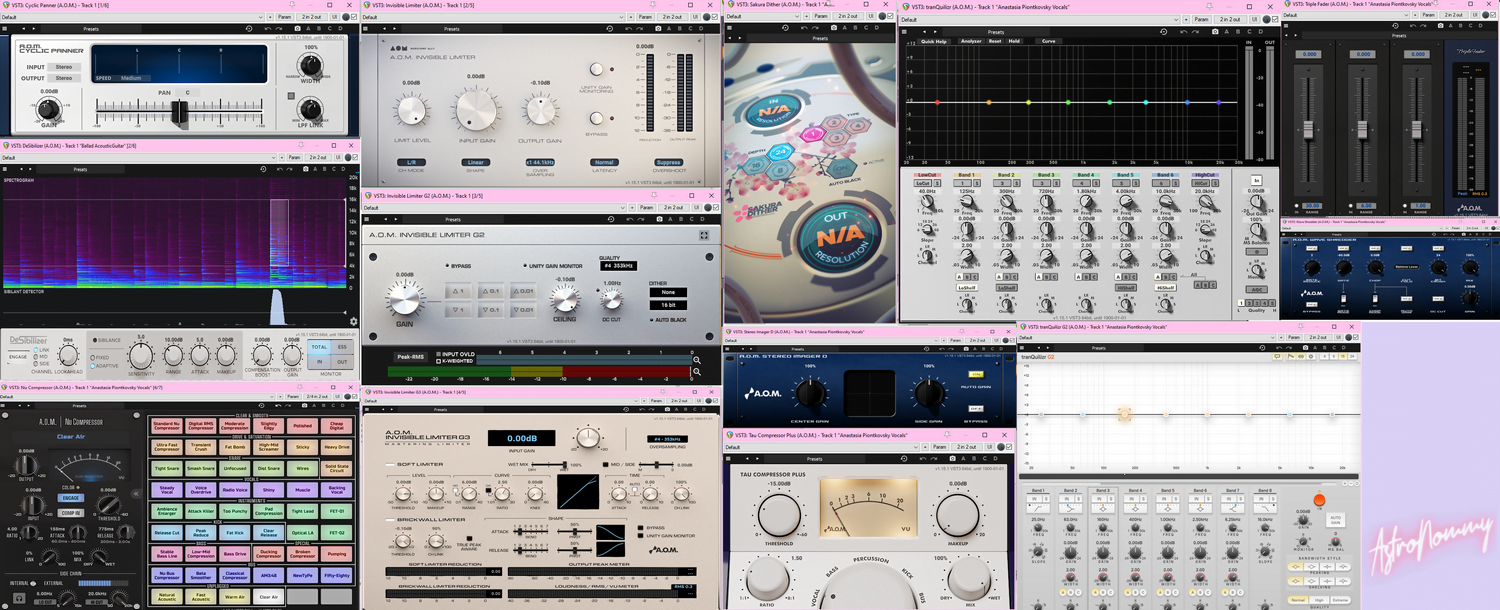Open Quick Help in tranQuilizr

(934, 41)
